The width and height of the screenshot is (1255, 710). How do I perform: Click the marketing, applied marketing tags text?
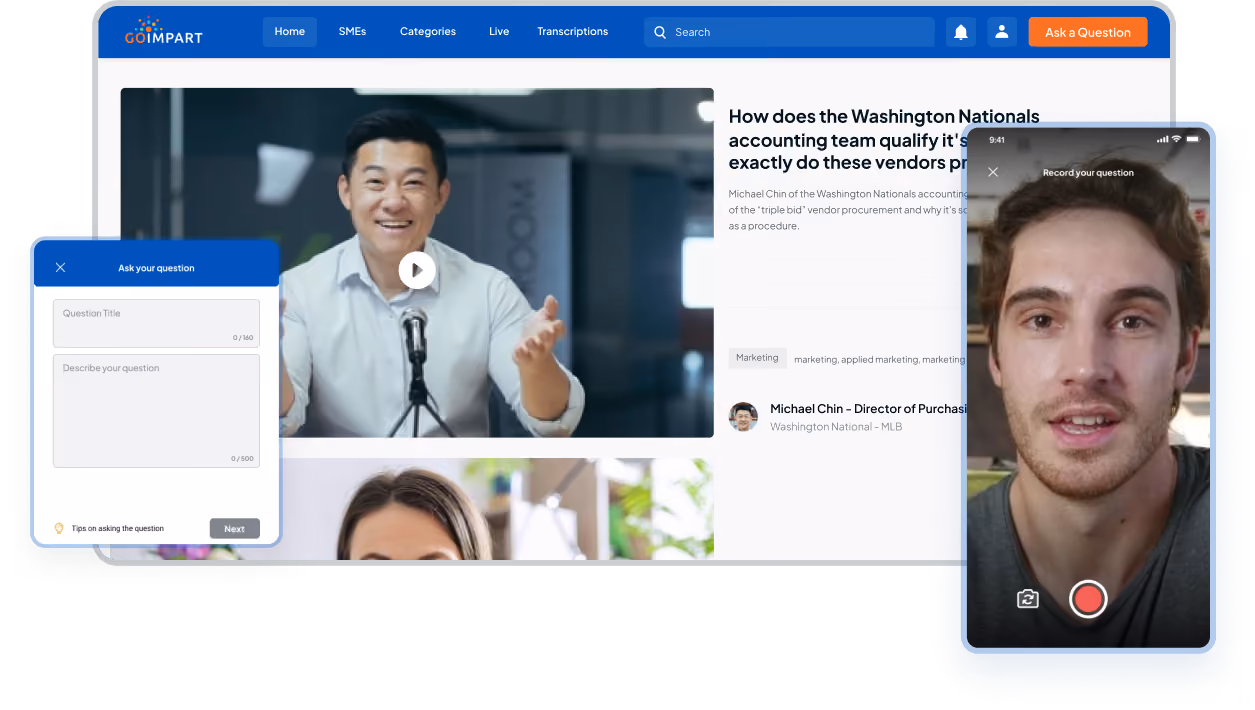(x=880, y=360)
